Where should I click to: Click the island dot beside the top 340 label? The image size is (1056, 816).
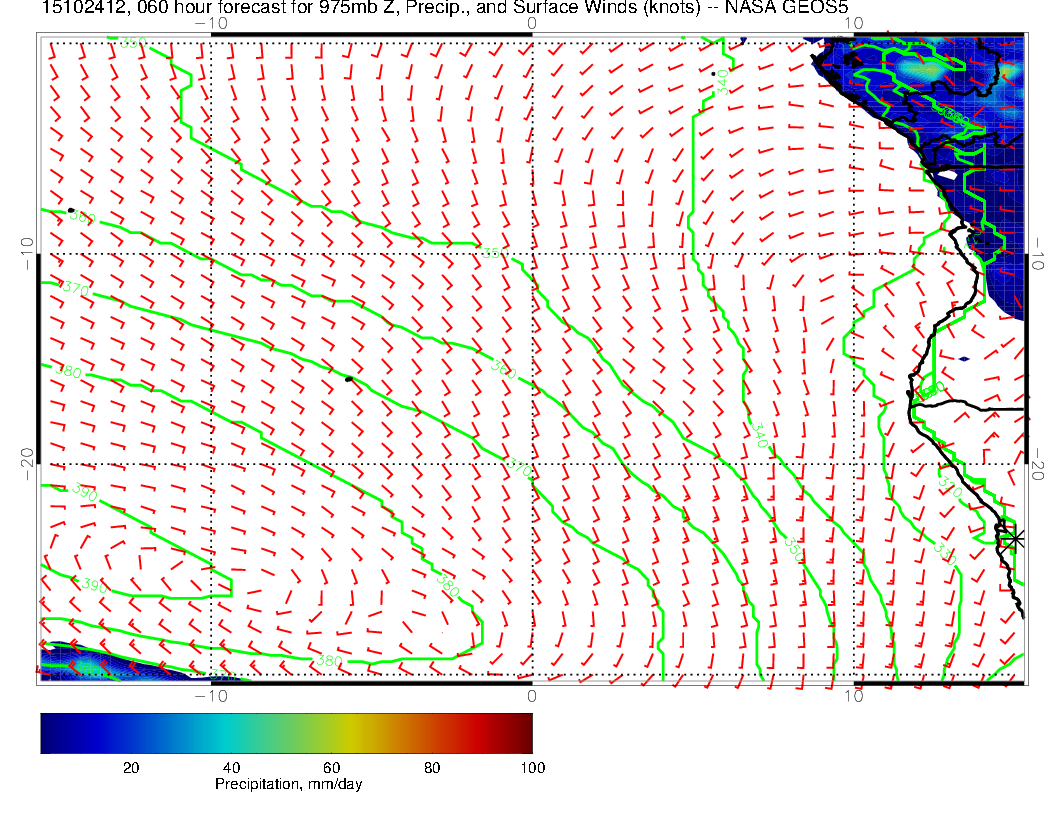click(712, 73)
